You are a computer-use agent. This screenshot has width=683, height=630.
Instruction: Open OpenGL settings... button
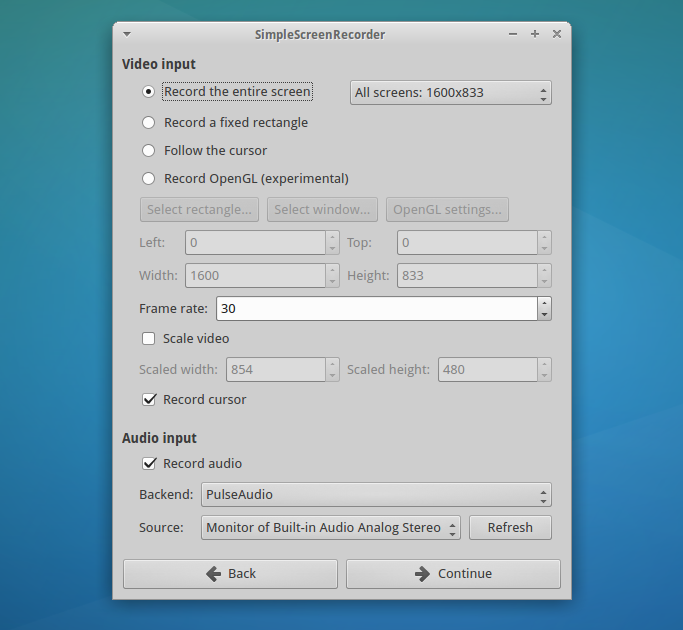click(447, 210)
